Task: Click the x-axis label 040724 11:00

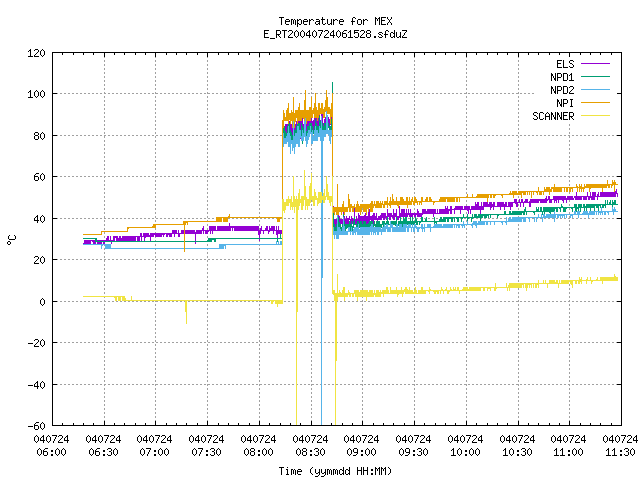Action: point(569,446)
